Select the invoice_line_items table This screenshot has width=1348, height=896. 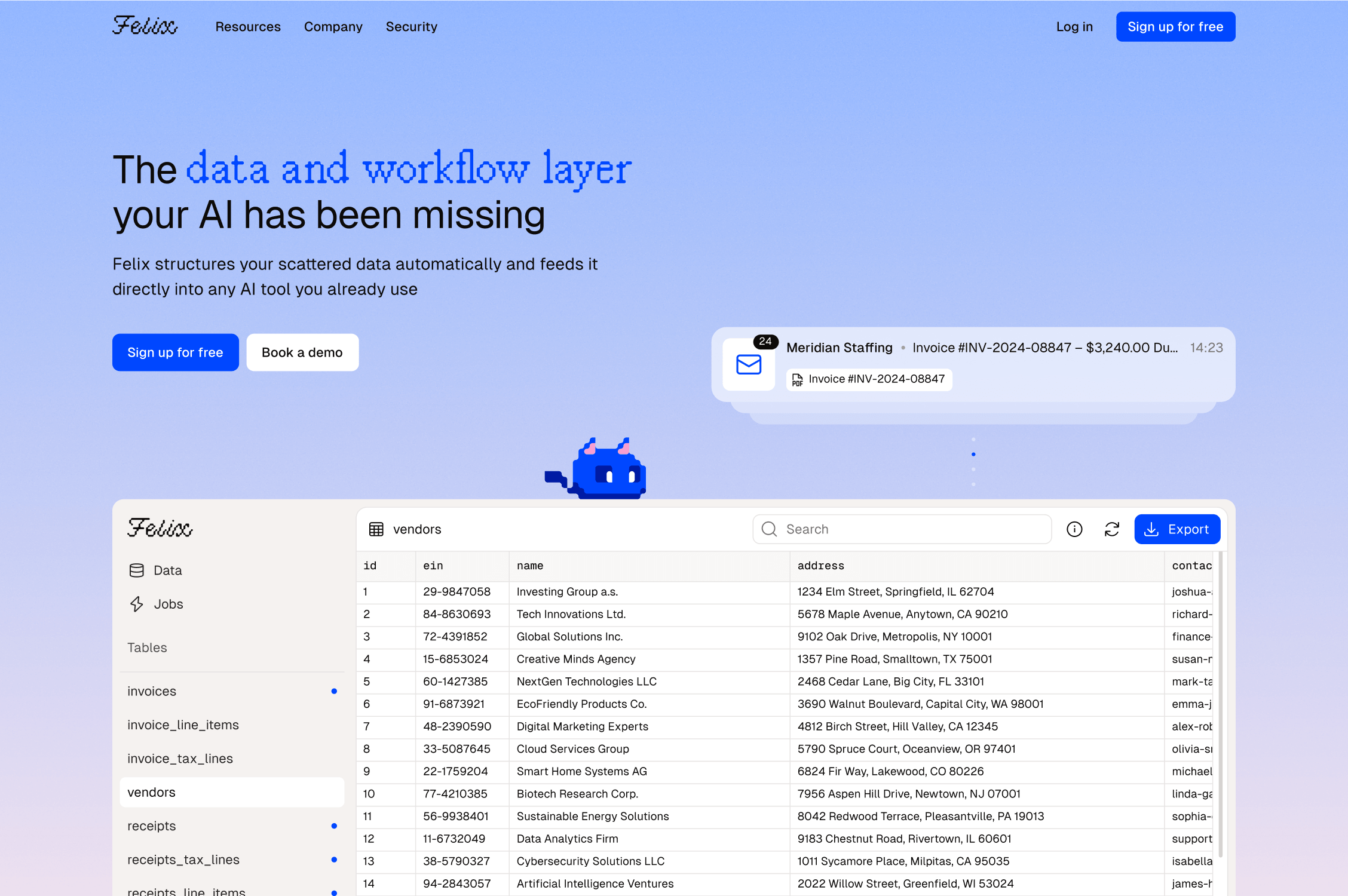coord(232,725)
